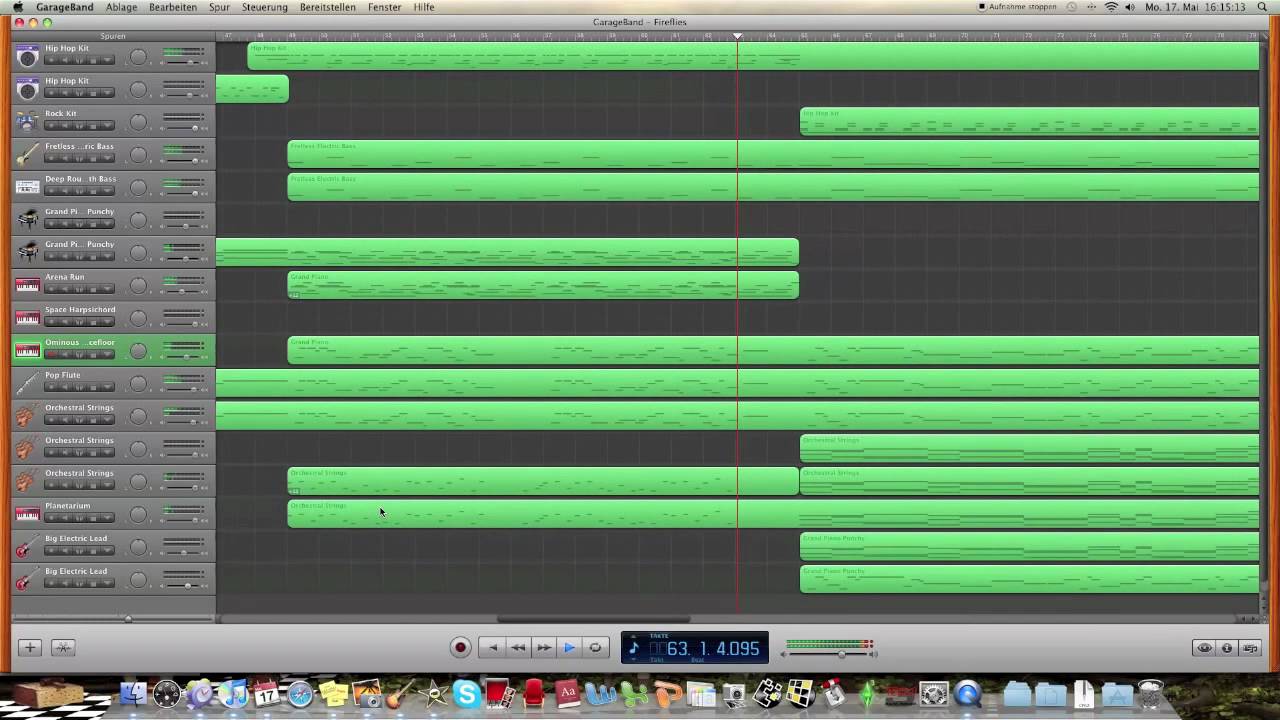Viewport: 1280px width, 720px height.
Task: Click the blue Play button
Action: (x=570, y=648)
